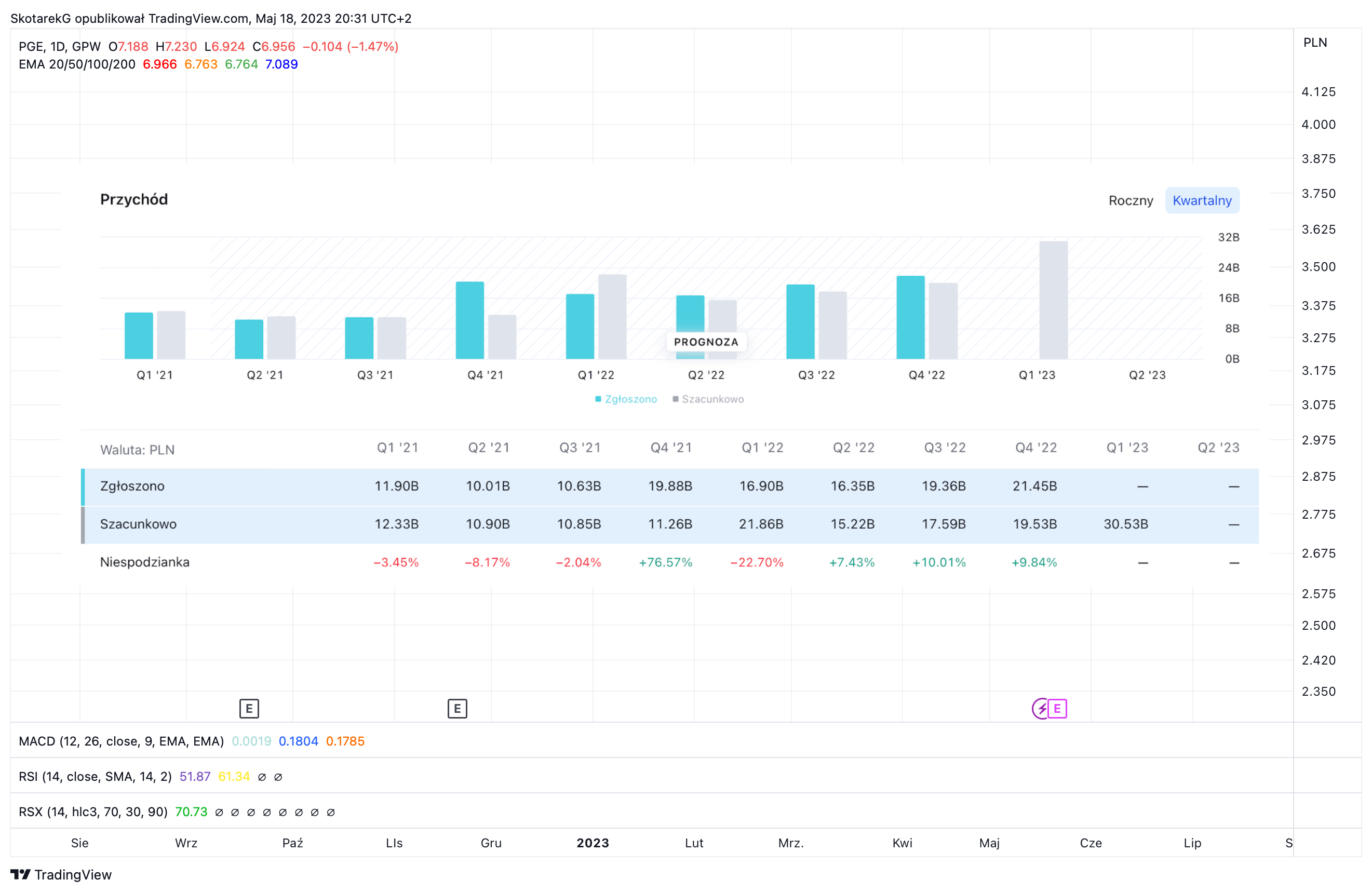The image size is (1372, 893).
Task: Click the Q4 '22 table column header
Action: 1036,448
